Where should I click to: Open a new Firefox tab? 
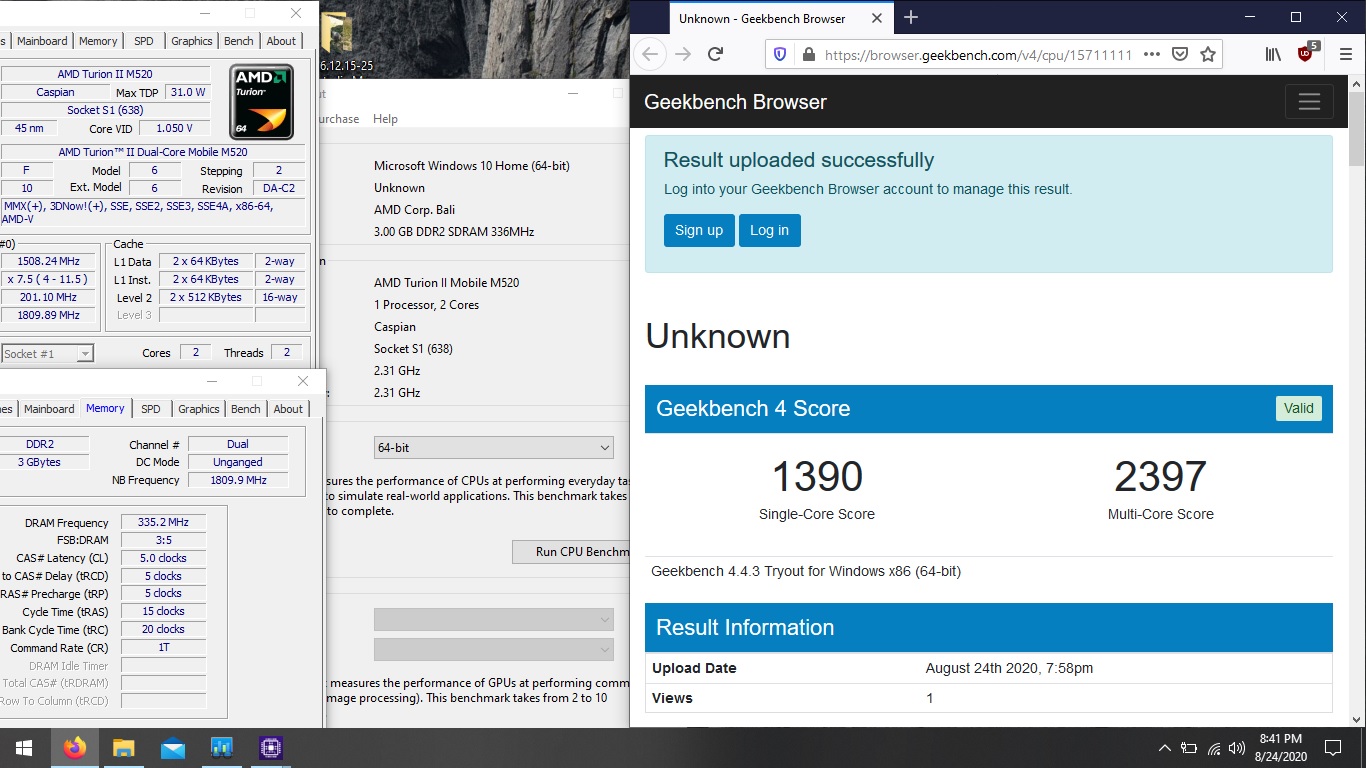tap(911, 18)
